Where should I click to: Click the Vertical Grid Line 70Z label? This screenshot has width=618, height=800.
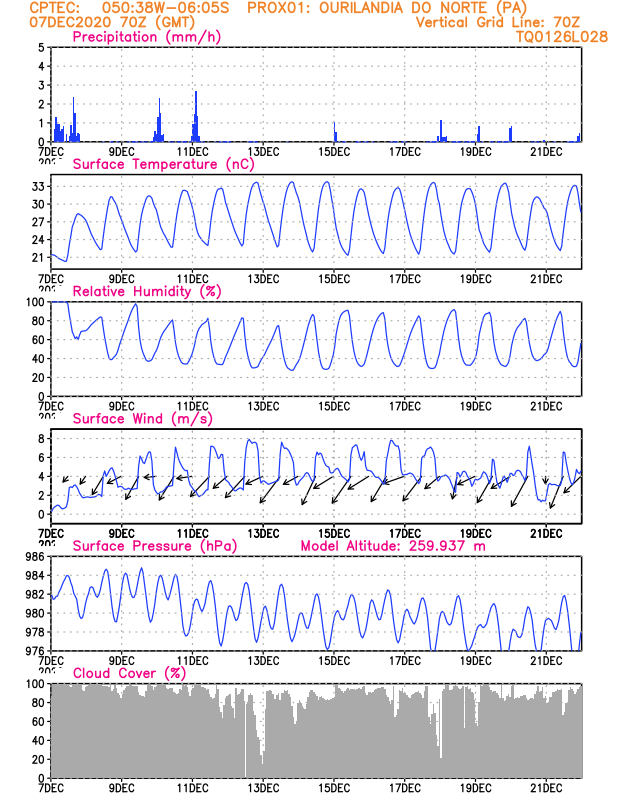pyautogui.click(x=498, y=22)
